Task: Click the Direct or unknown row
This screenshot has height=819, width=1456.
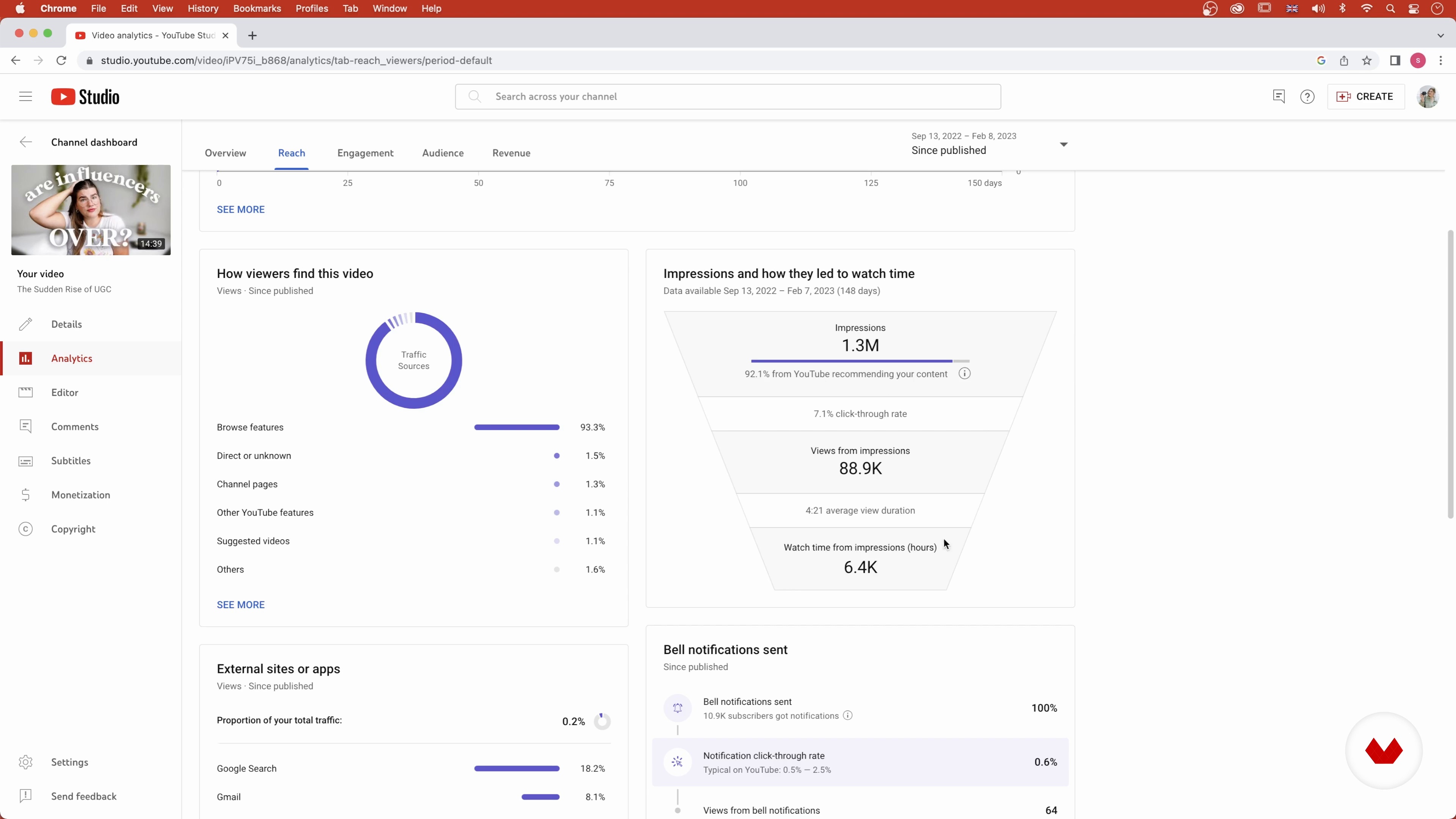Action: [411, 455]
